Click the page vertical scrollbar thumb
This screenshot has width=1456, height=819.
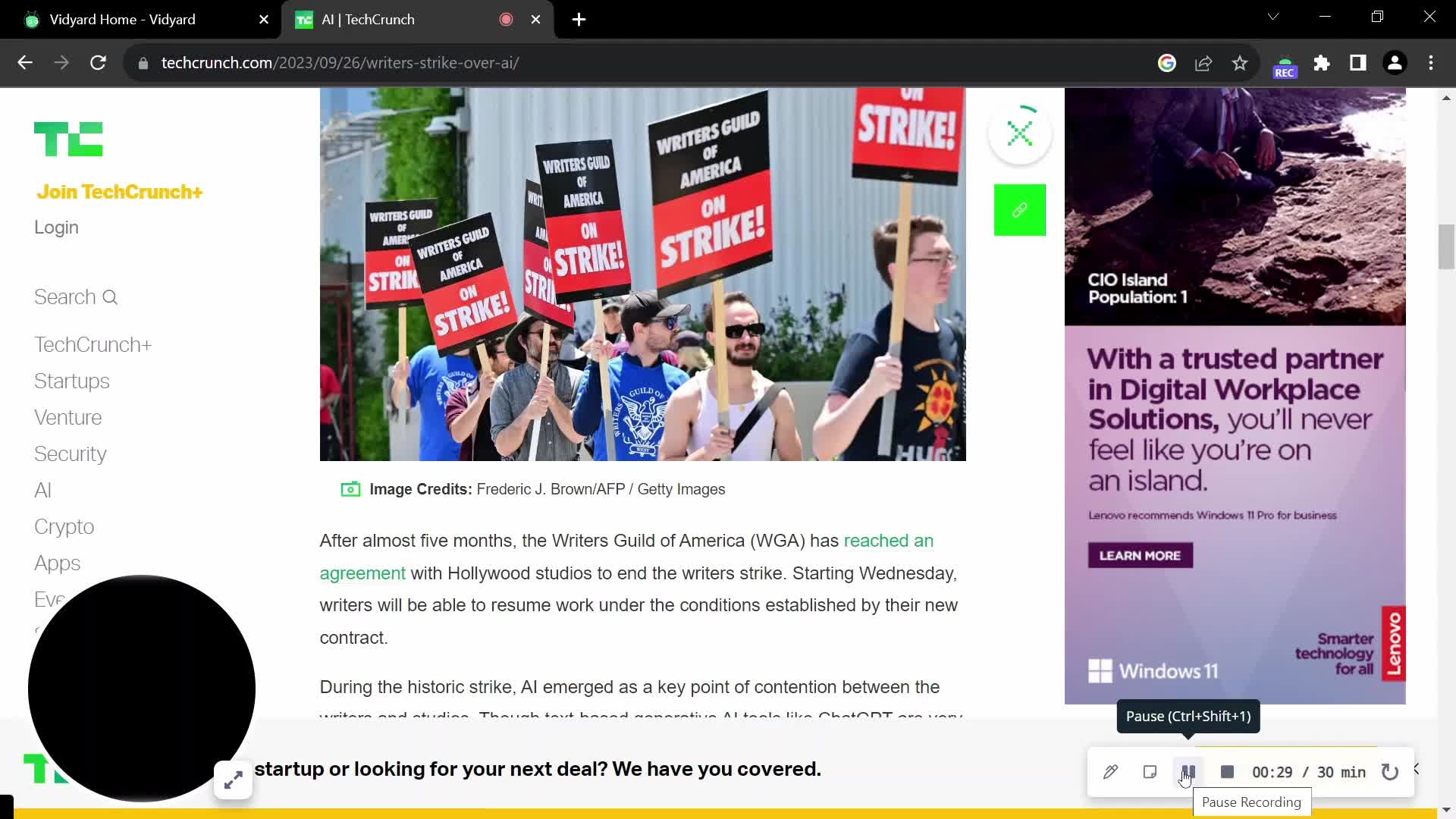click(1446, 247)
